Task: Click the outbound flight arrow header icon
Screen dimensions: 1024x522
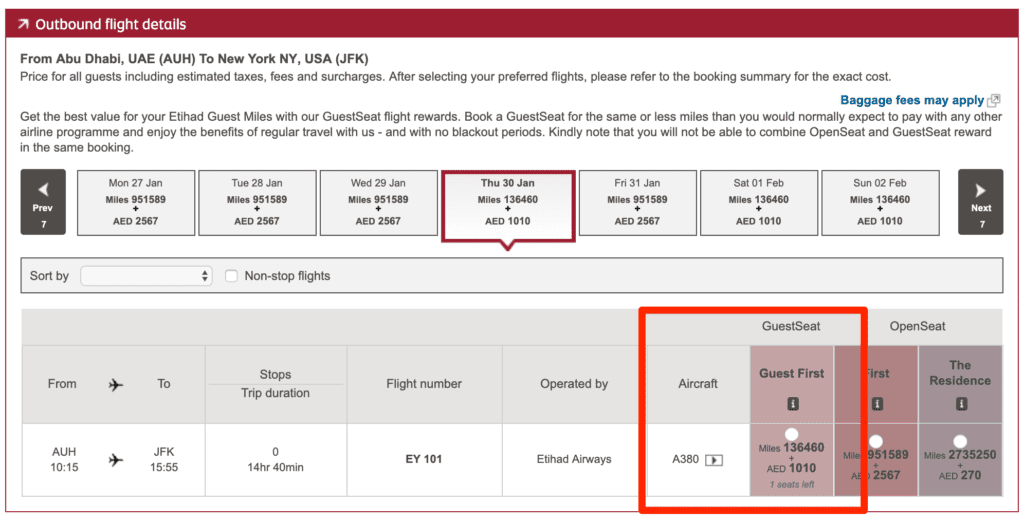Action: 22,24
